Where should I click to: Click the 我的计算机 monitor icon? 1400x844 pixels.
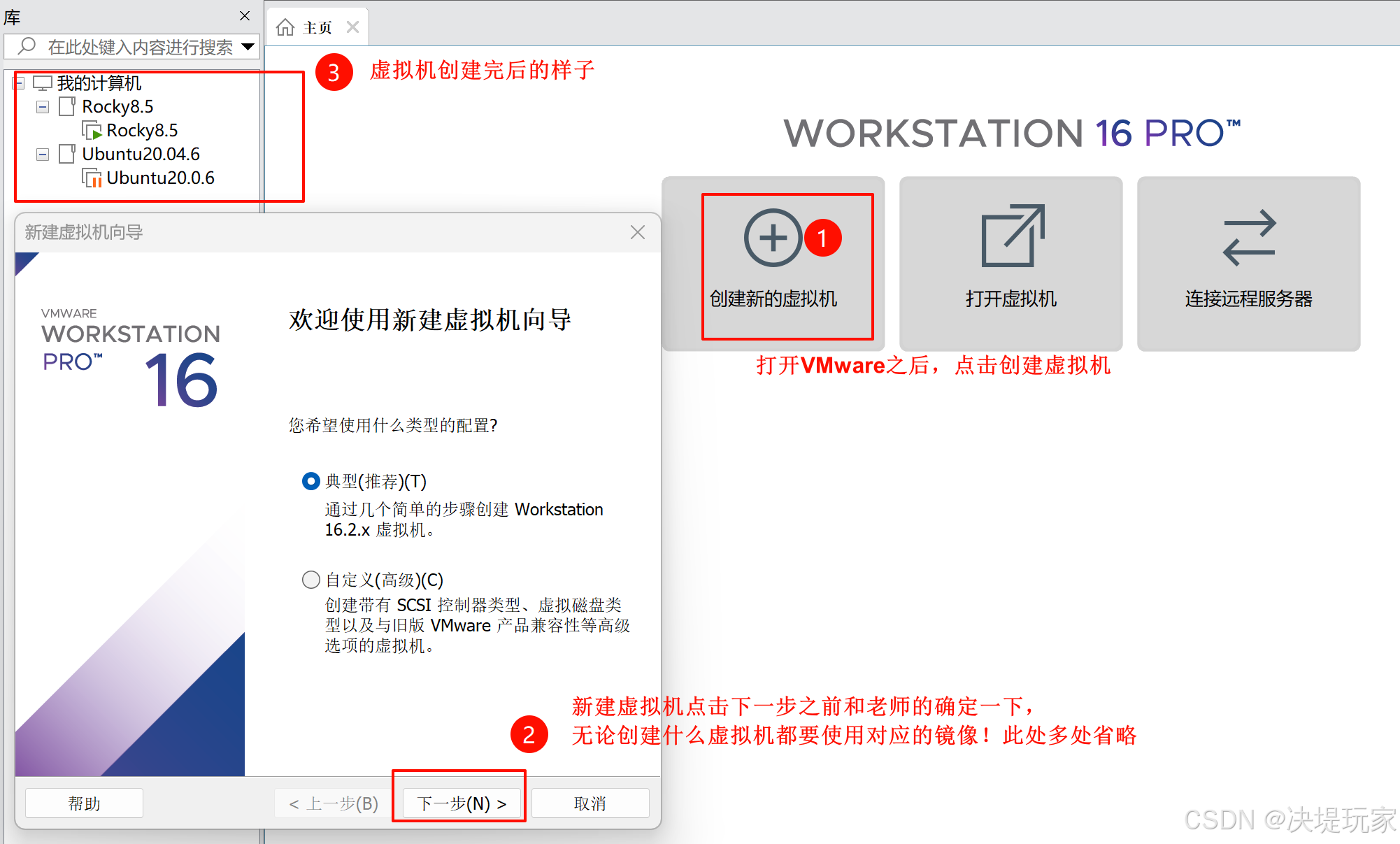pyautogui.click(x=43, y=83)
